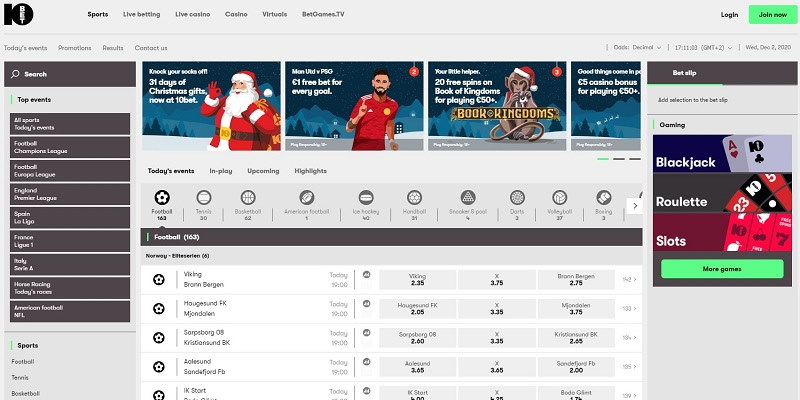Screen dimensions: 800x400
Task: Select the Snooker & pool icon
Action: [468, 197]
